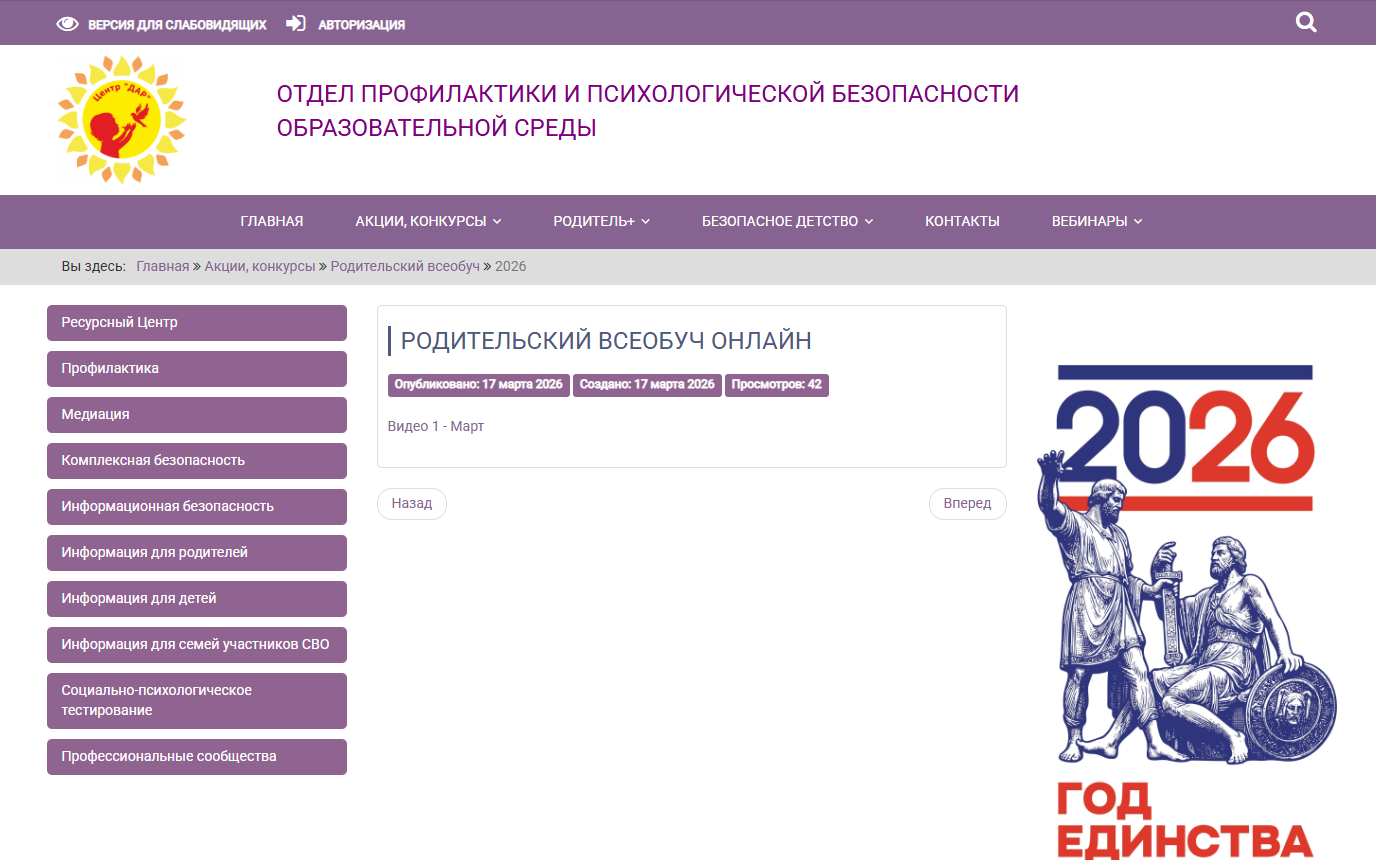Click Родительский всеобуч breadcrumb link
Screen dimensions: 1376x860
(x=405, y=266)
